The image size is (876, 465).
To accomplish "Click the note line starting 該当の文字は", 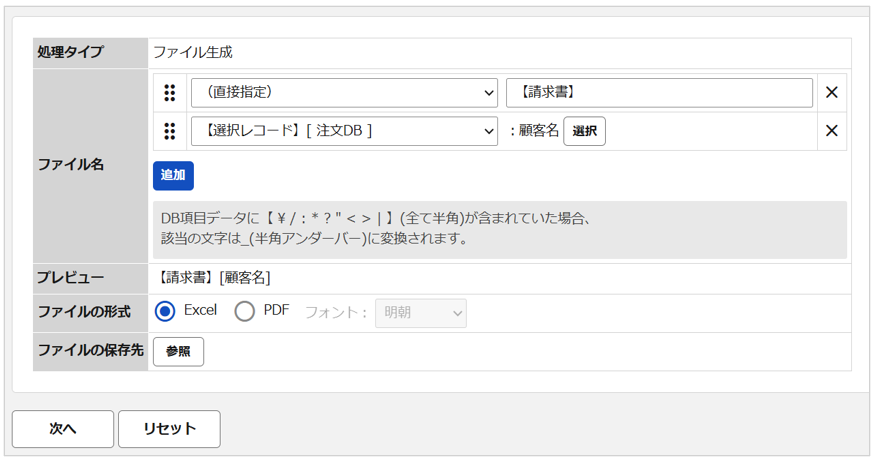I will pyautogui.click(x=315, y=239).
